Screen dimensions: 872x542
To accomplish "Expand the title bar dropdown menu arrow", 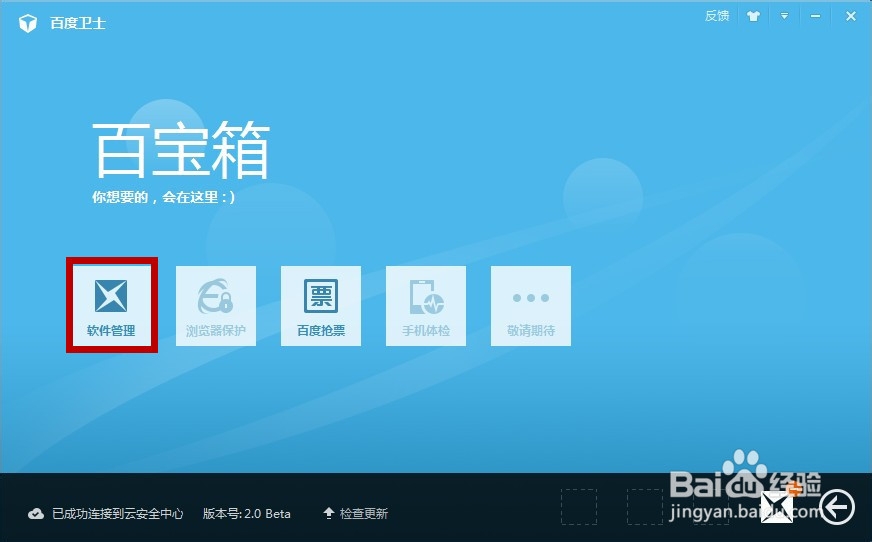I will pos(784,16).
